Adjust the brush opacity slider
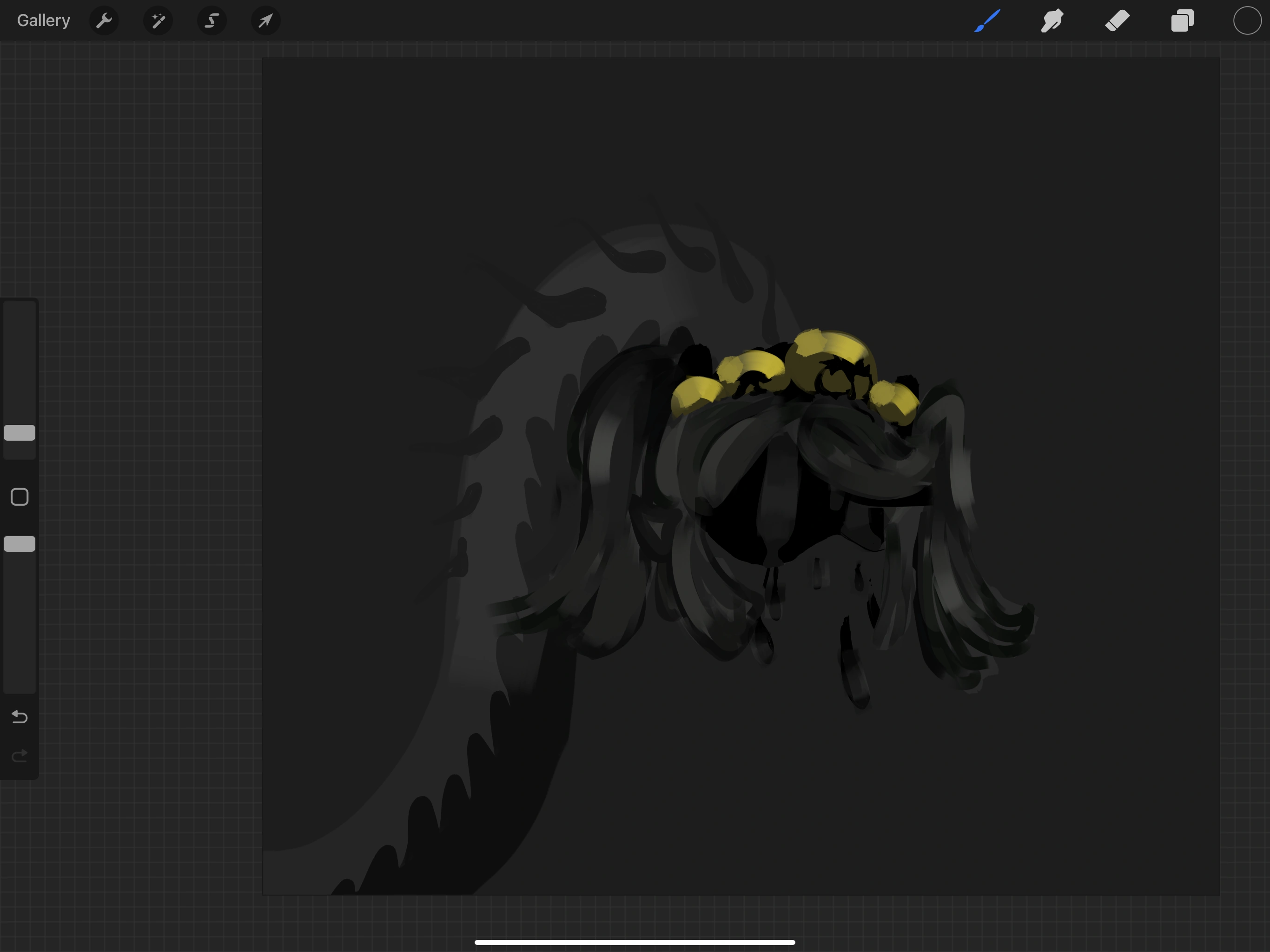This screenshot has height=952, width=1270. click(x=20, y=544)
